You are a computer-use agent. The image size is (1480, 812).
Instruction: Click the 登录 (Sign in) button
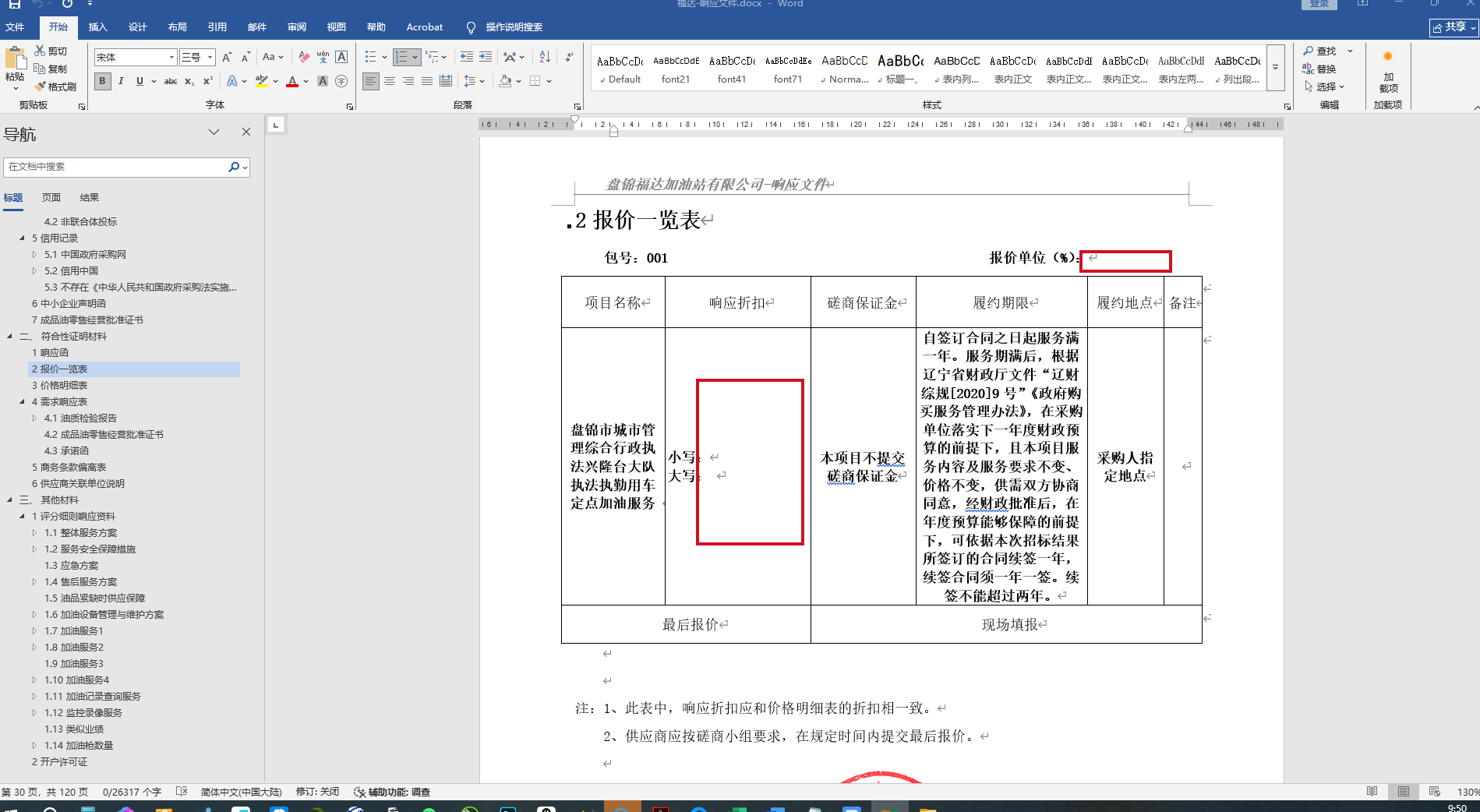click(1319, 4)
